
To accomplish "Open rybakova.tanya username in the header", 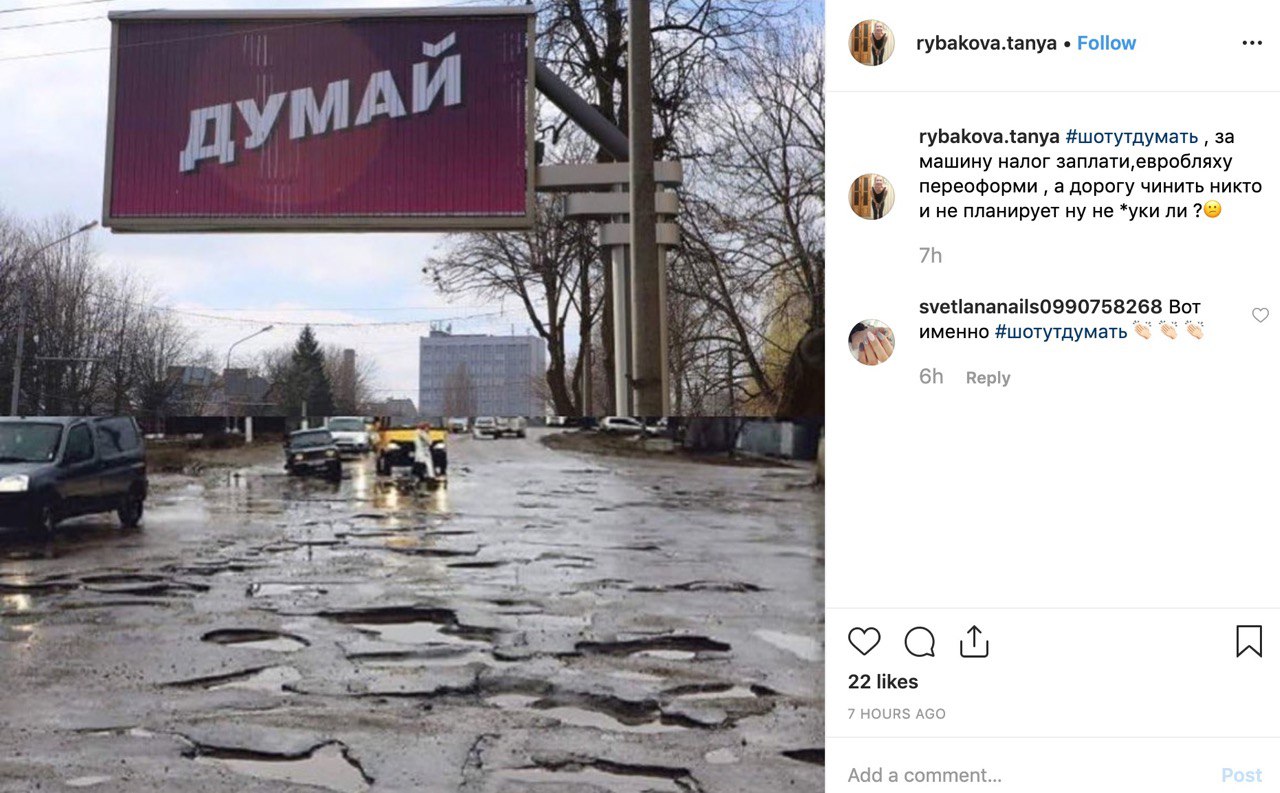I will coord(986,43).
